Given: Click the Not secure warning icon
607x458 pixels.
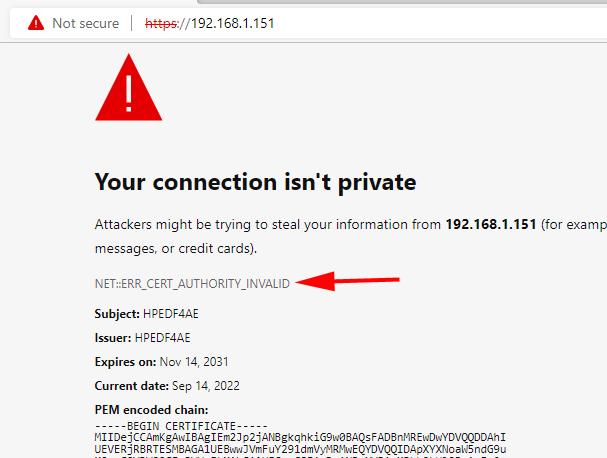Looking at the screenshot, I should tap(36, 22).
